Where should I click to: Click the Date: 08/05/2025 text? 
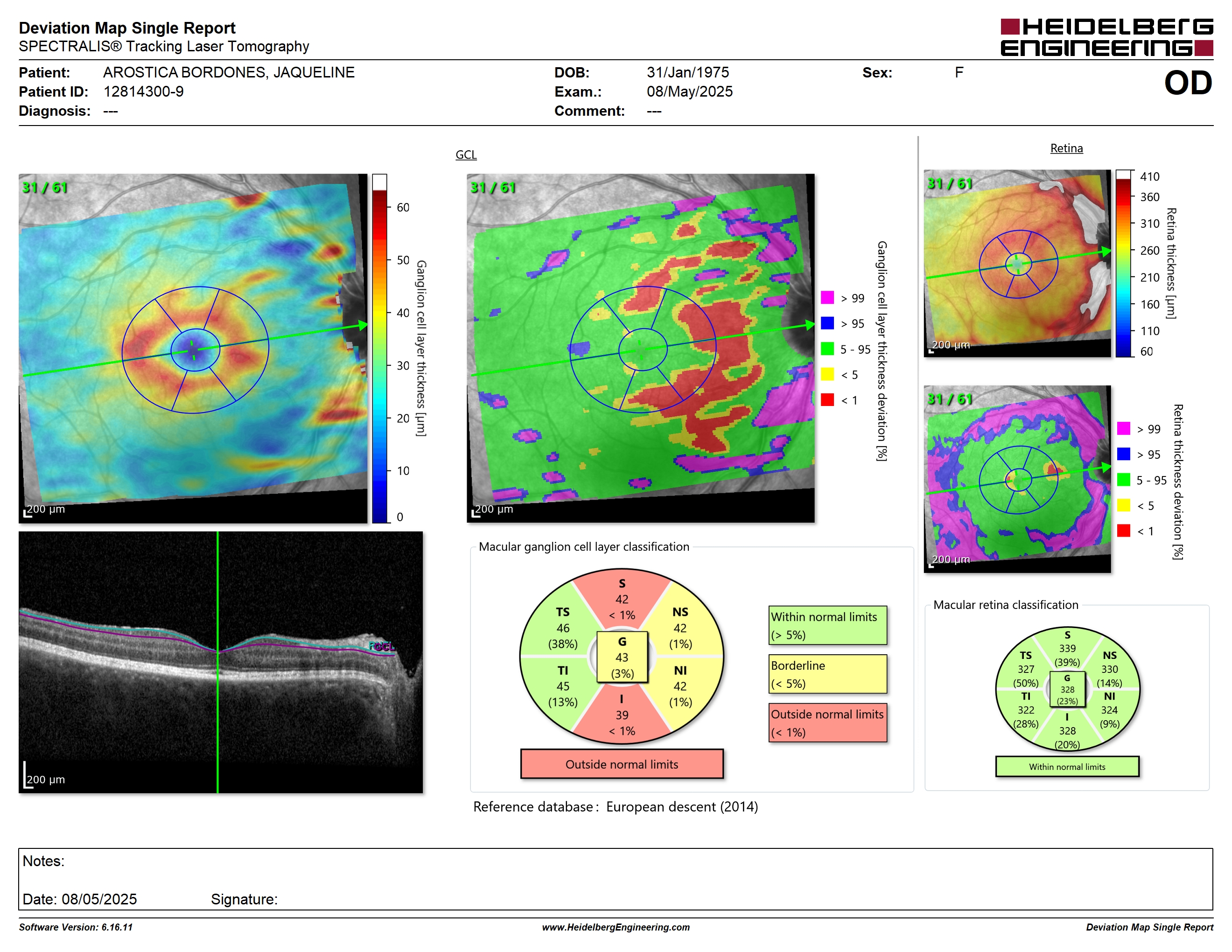79,899
